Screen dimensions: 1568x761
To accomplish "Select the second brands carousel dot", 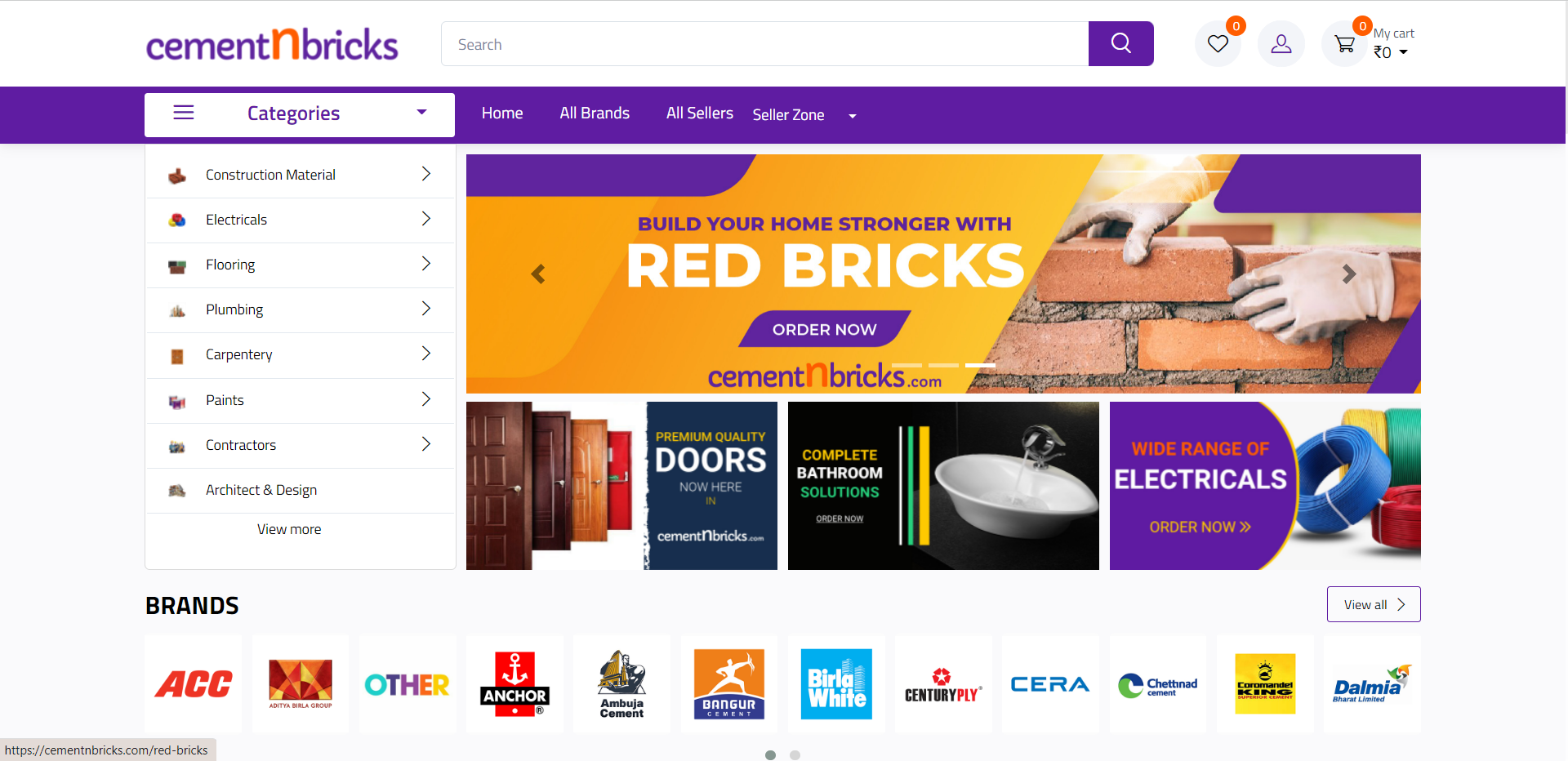I will click(x=795, y=755).
